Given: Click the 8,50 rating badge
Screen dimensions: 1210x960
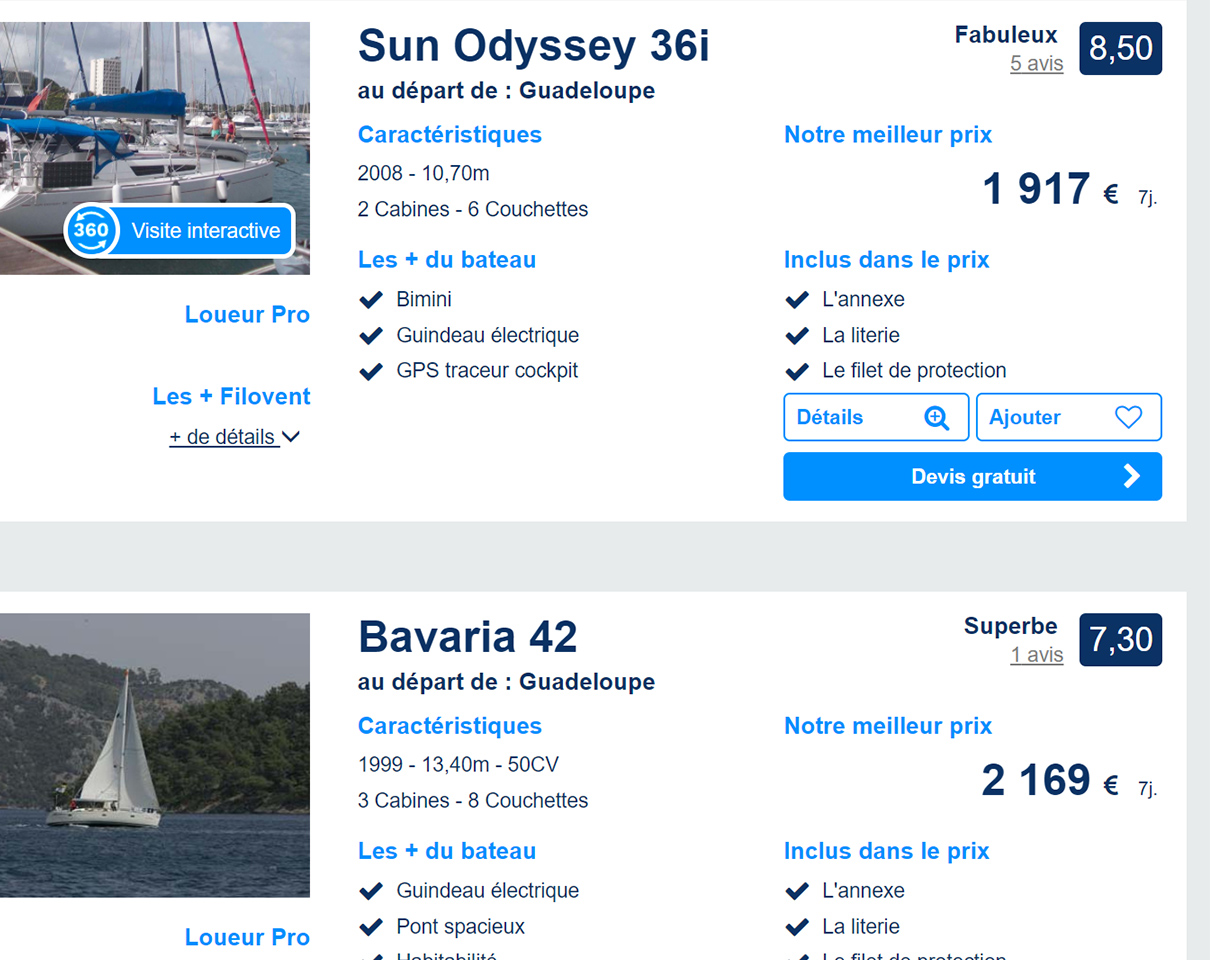Looking at the screenshot, I should point(1120,48).
